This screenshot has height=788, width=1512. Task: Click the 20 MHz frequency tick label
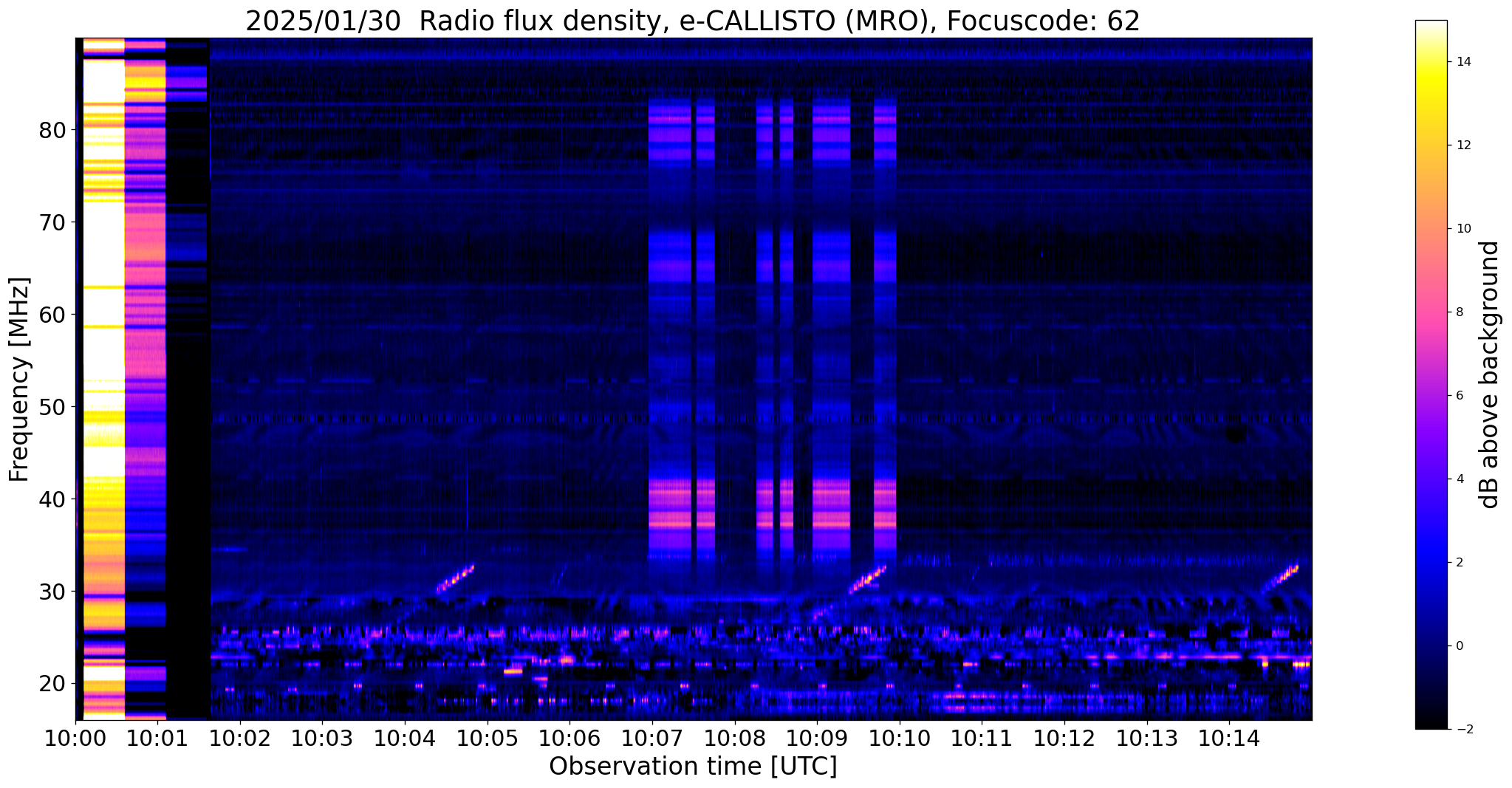52,685
